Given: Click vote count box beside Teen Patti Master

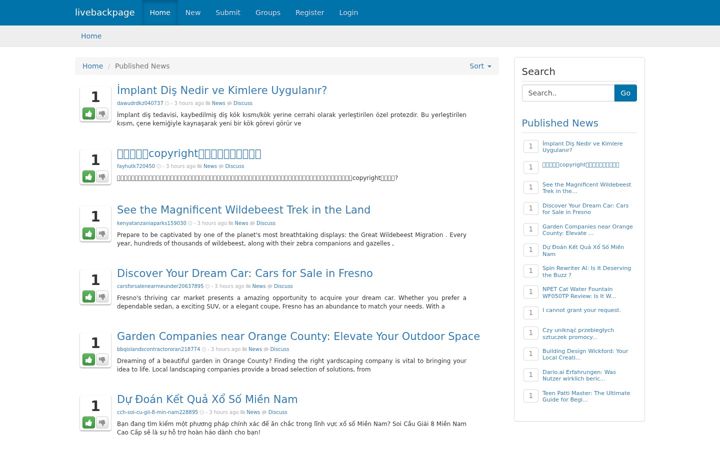Looking at the screenshot, I should tap(530, 395).
